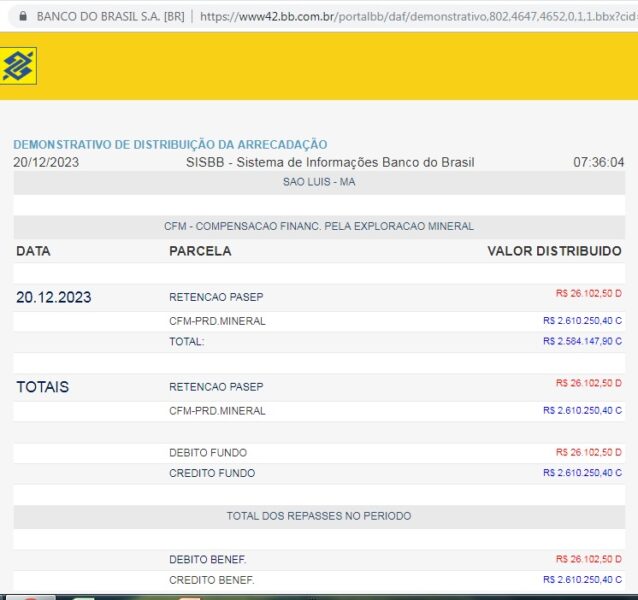Click the SAO LUIS - MA row
The height and width of the screenshot is (600, 638).
(319, 182)
